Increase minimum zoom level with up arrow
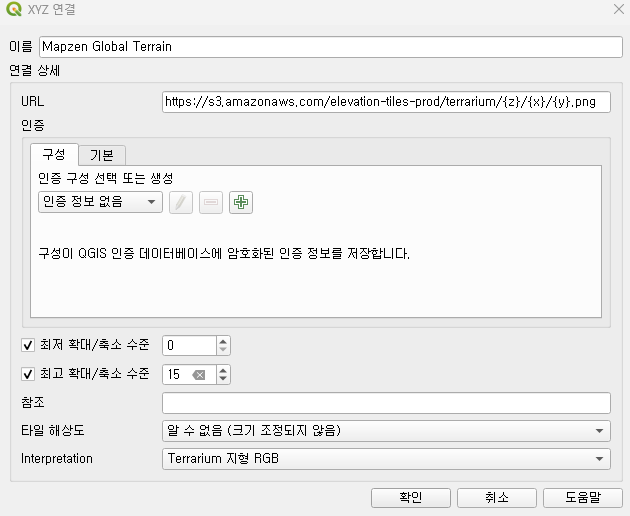 223,341
